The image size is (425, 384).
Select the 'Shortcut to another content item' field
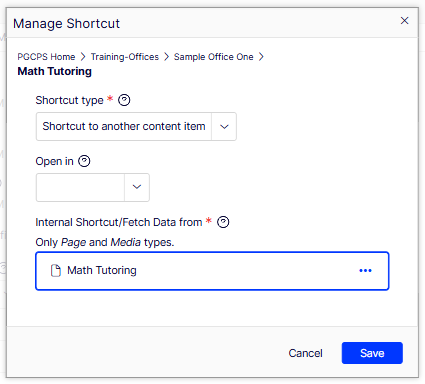[x=124, y=126]
